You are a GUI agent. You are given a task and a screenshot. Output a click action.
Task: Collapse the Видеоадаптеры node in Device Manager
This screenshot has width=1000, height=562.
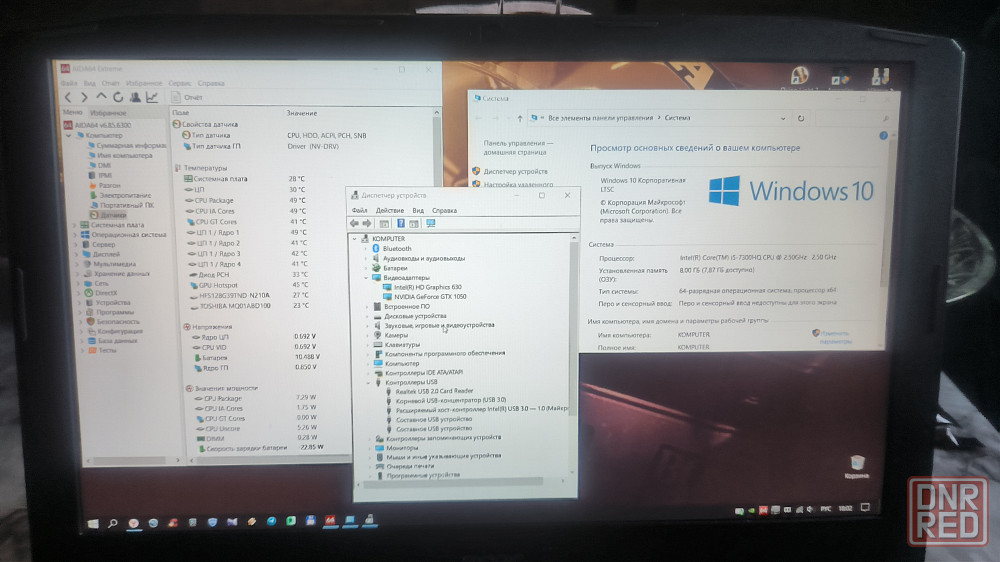tap(366, 277)
